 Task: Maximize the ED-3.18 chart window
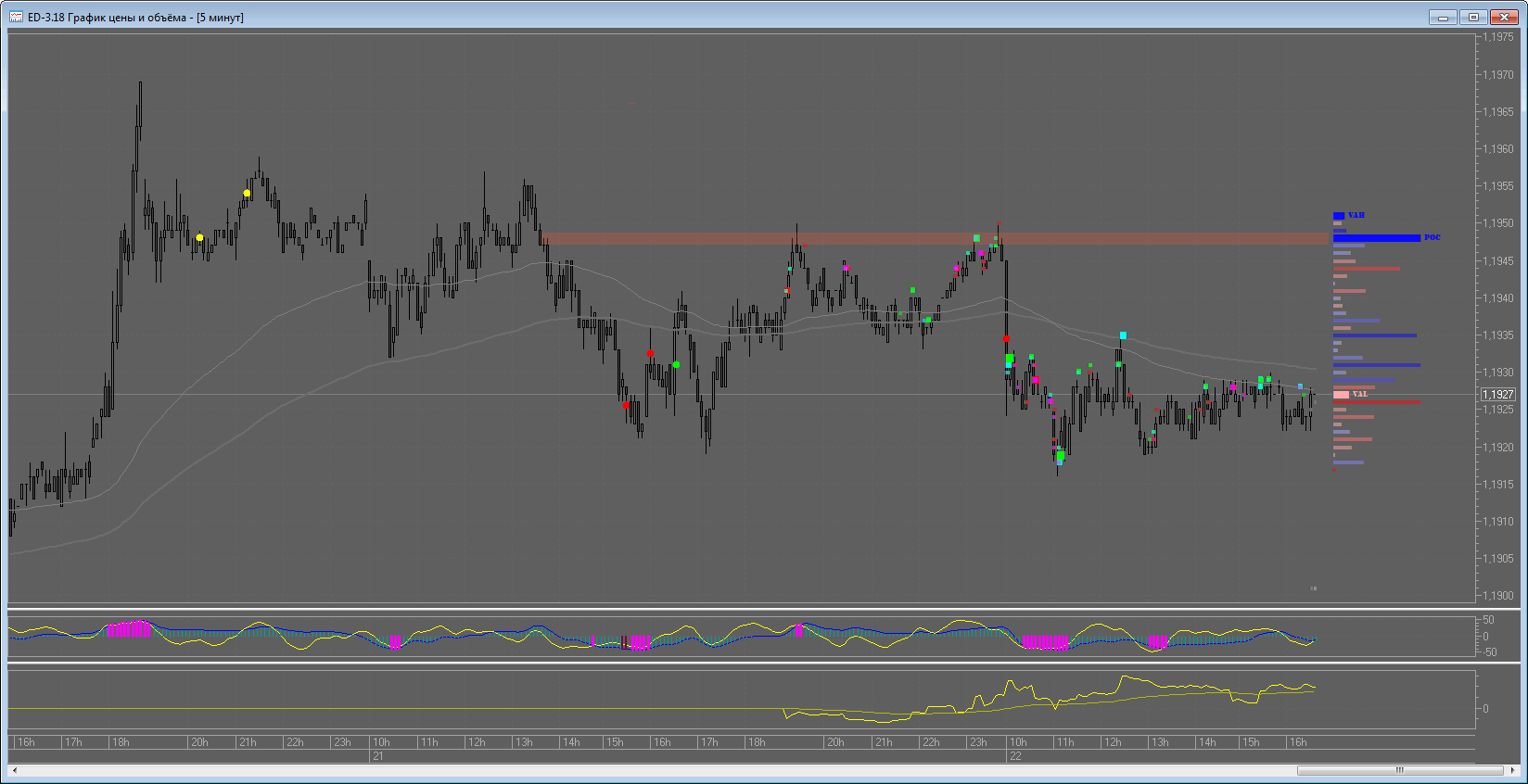click(1472, 17)
